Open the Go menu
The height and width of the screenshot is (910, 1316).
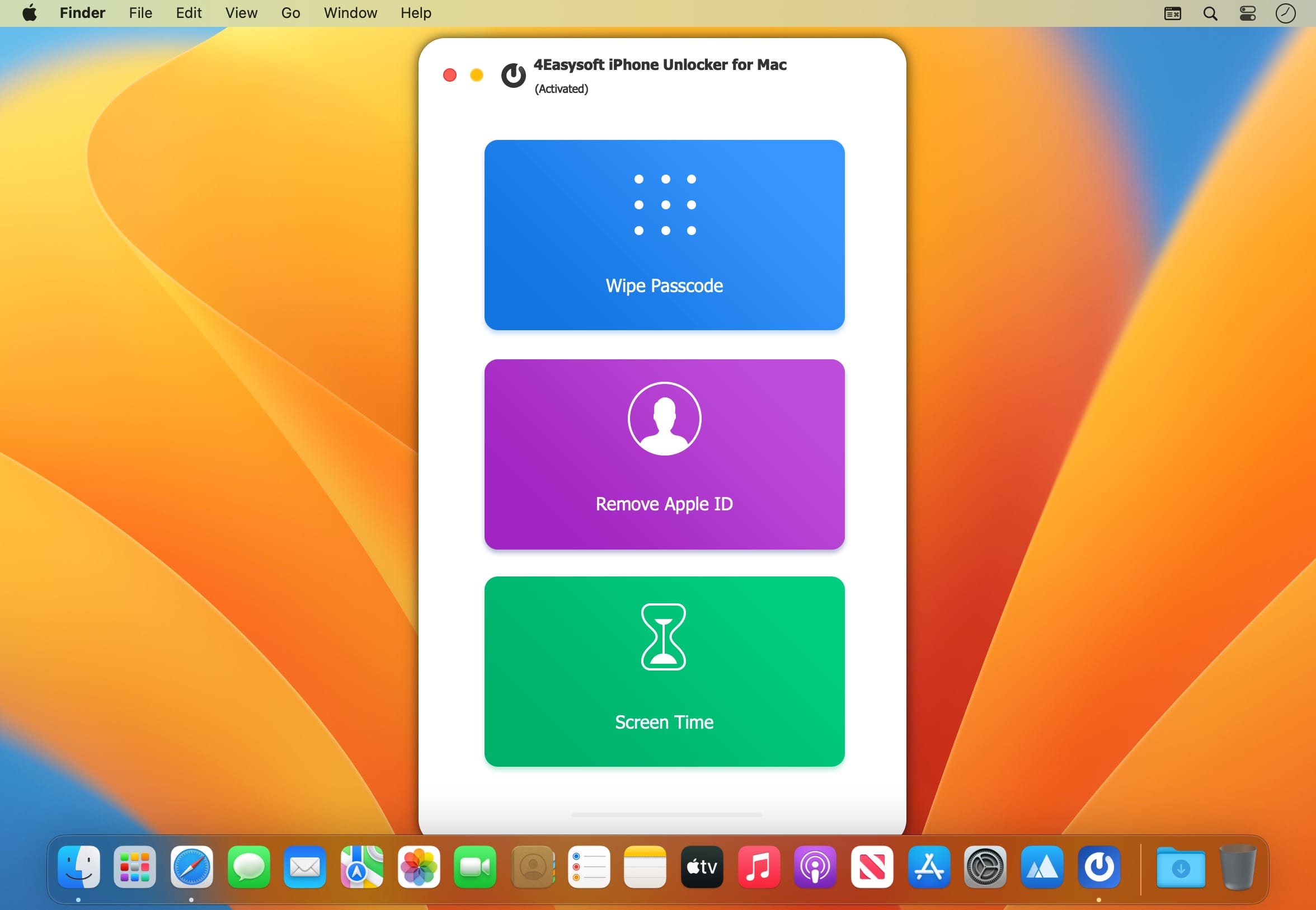[290, 13]
